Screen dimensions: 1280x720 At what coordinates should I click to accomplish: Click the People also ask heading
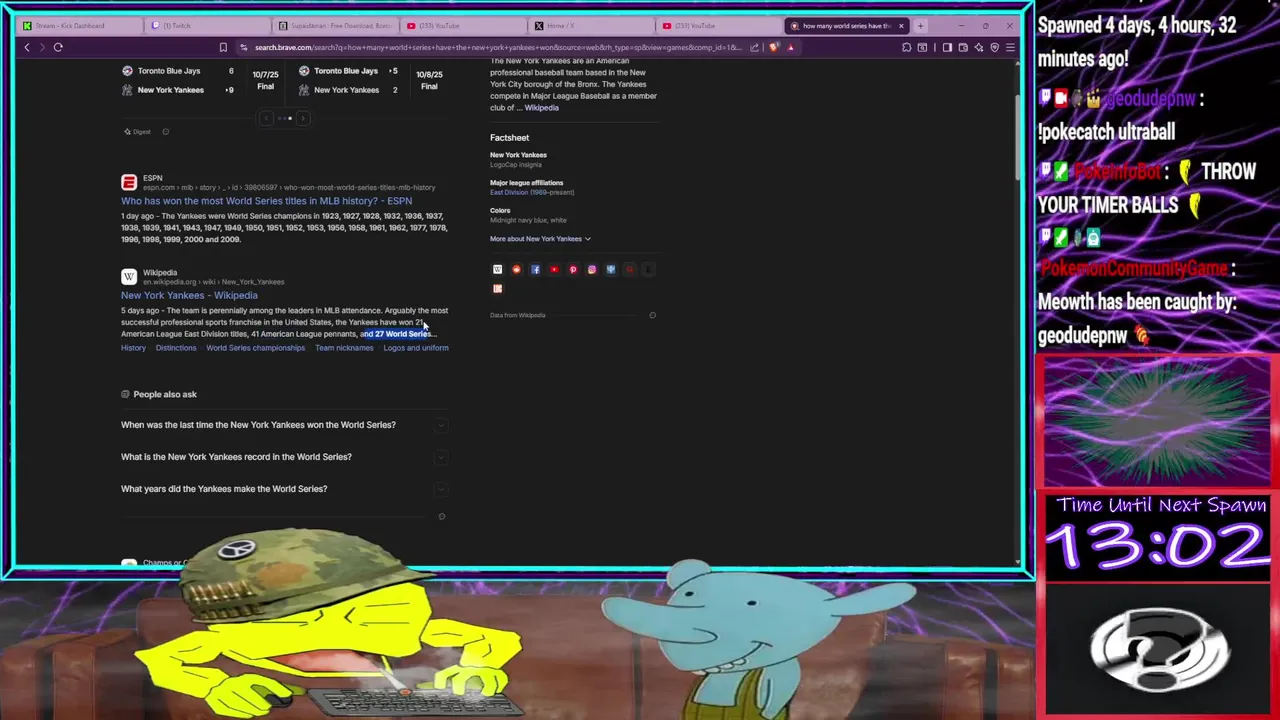165,394
